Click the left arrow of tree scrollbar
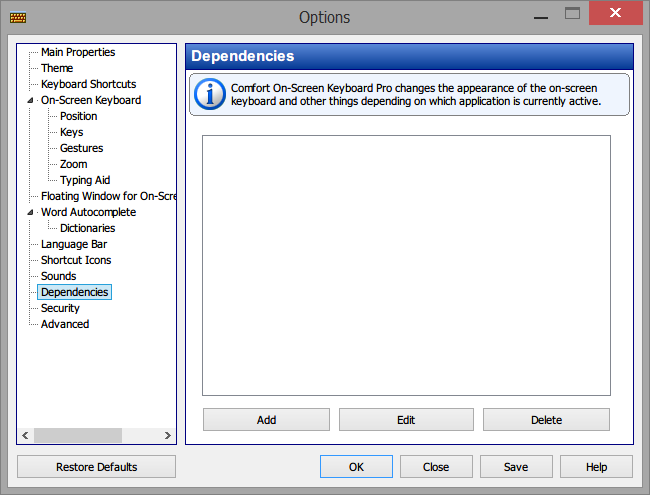Screen dimensions: 650x495 tap(25, 435)
